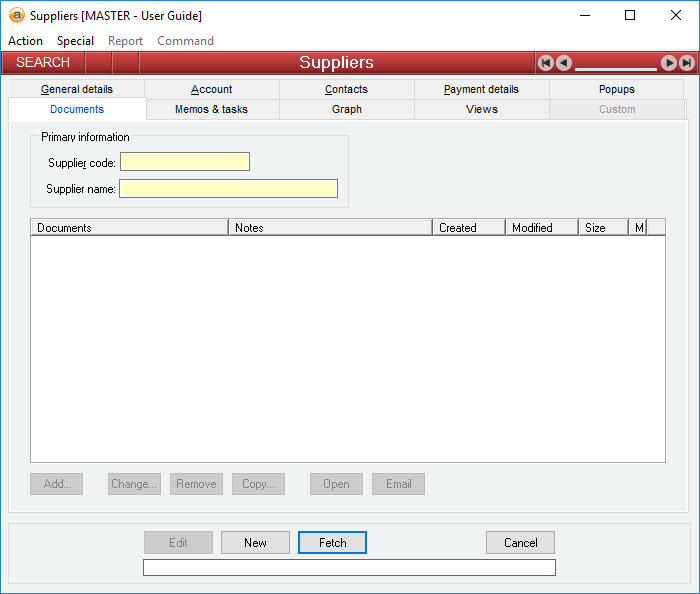Show the Memos & tasks tab
Screen dimensions: 700x594
click(x=211, y=109)
